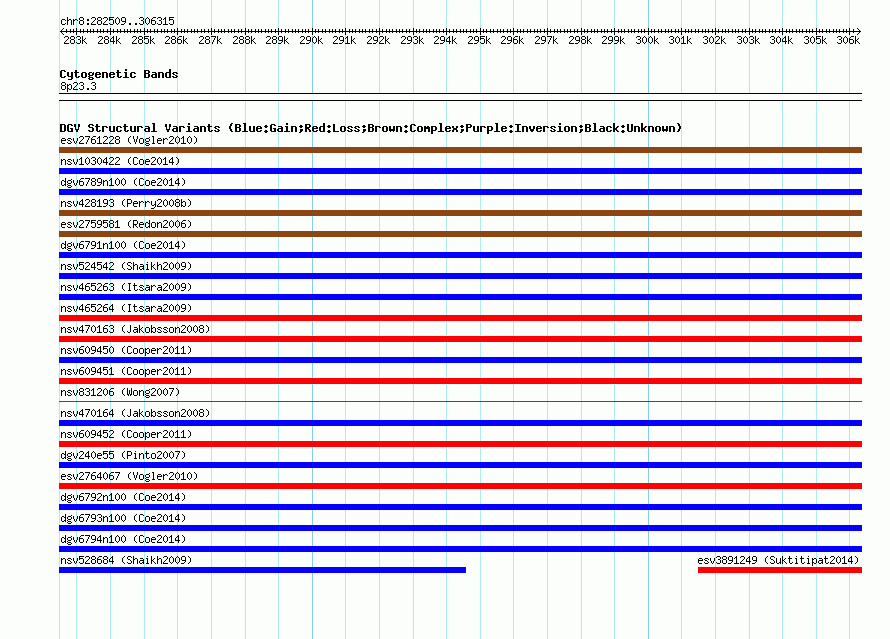Screen dimensions: 890x639
Task: Select the short red esv3891249 bar
Action: (779, 570)
